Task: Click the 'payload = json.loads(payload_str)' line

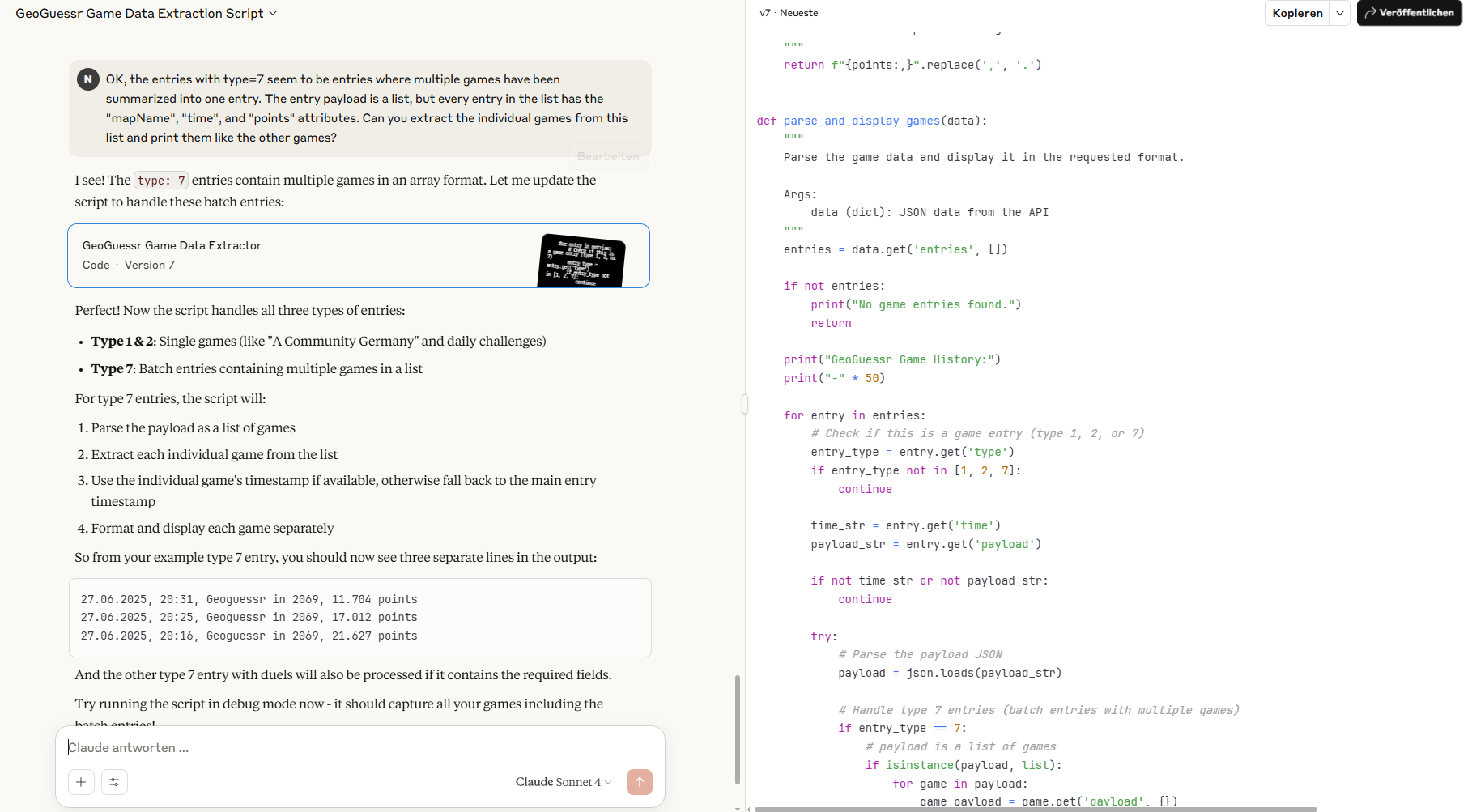Action: pos(950,673)
